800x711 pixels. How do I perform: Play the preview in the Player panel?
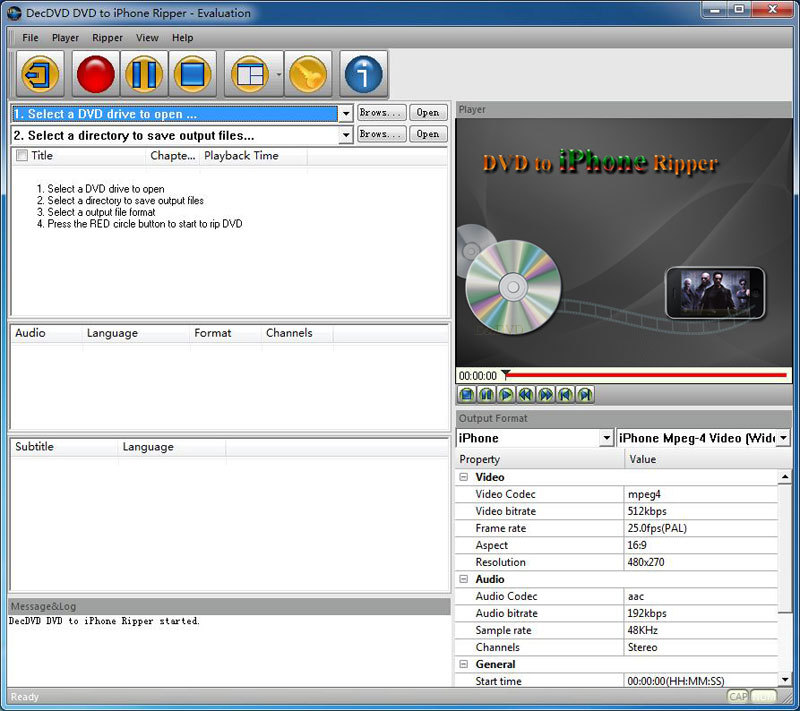[x=506, y=394]
